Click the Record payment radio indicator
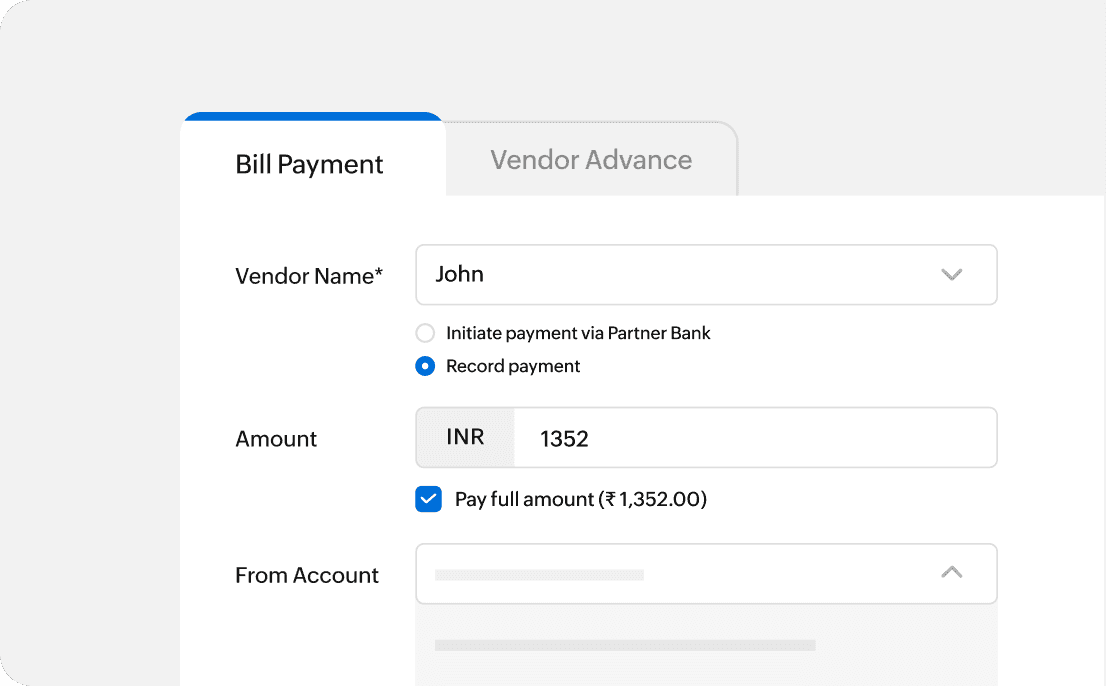This screenshot has height=686, width=1106. [x=424, y=366]
